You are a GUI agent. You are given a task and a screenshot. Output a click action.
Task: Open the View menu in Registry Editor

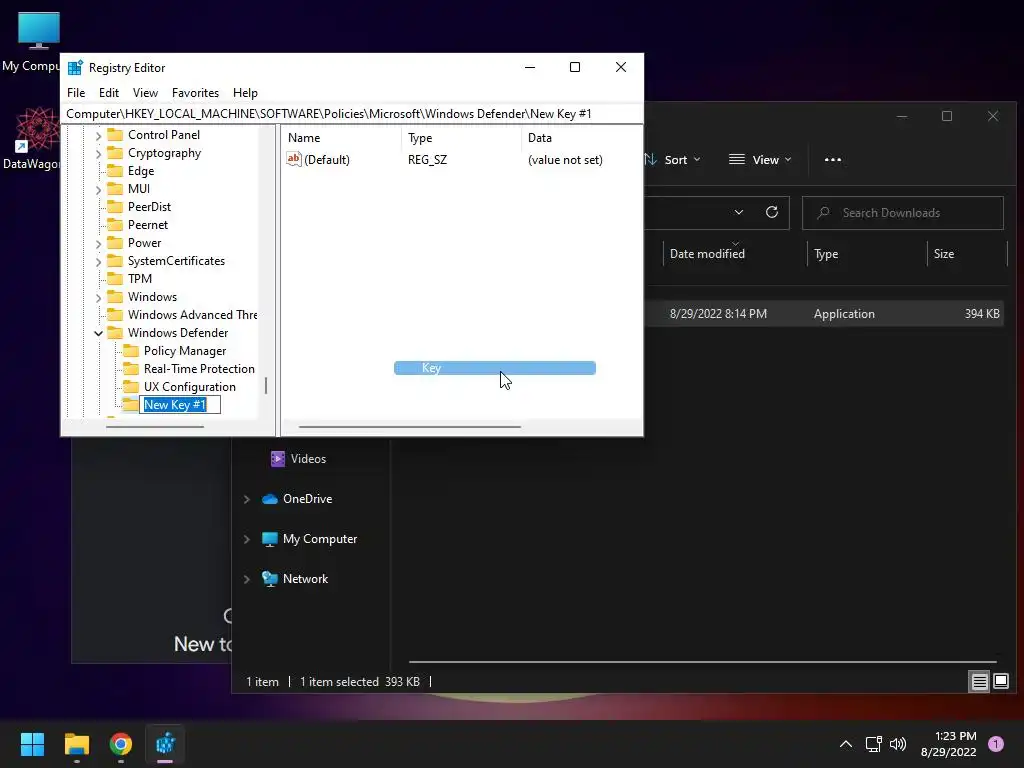pyautogui.click(x=145, y=93)
